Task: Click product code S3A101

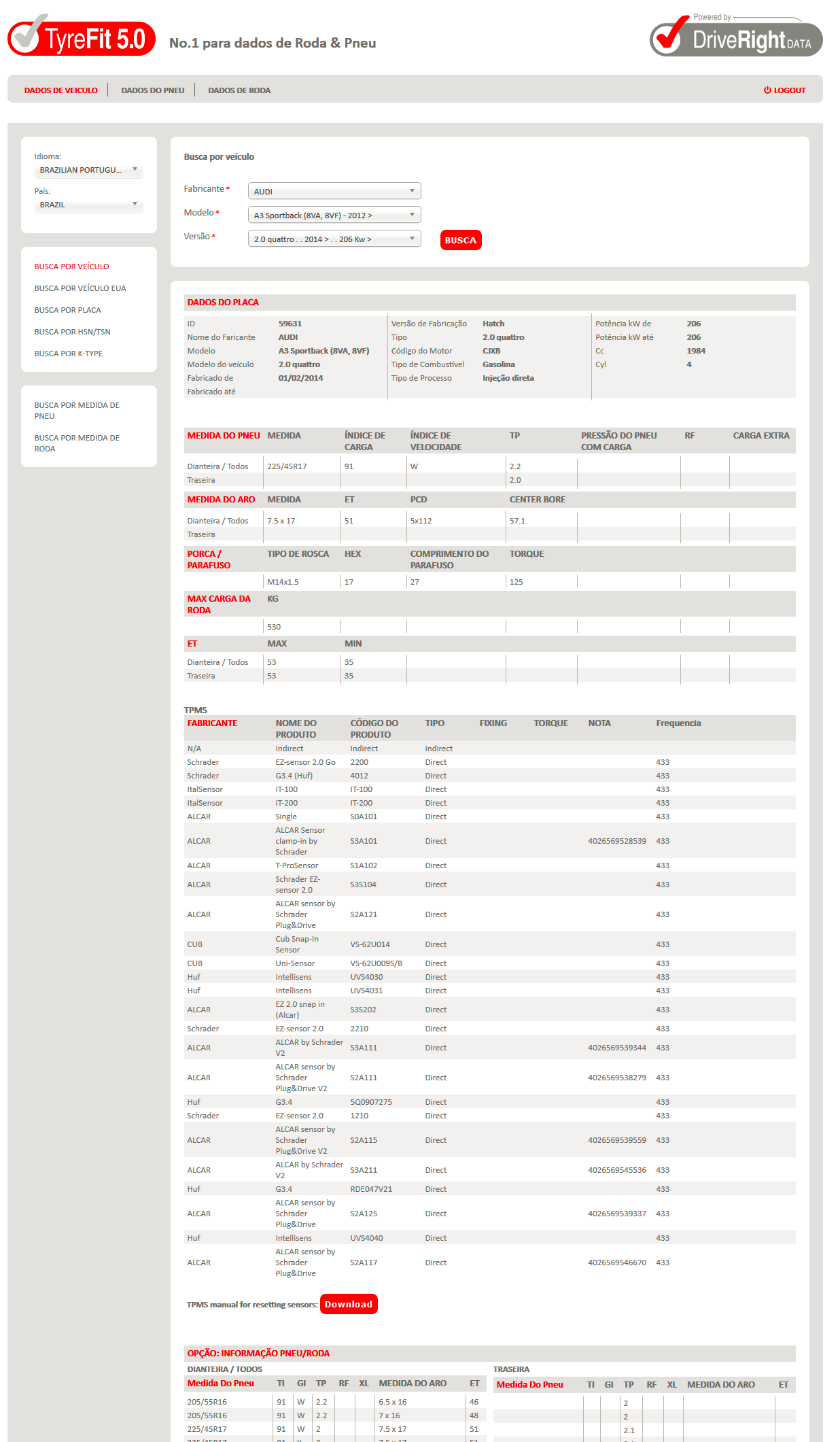Action: point(364,841)
